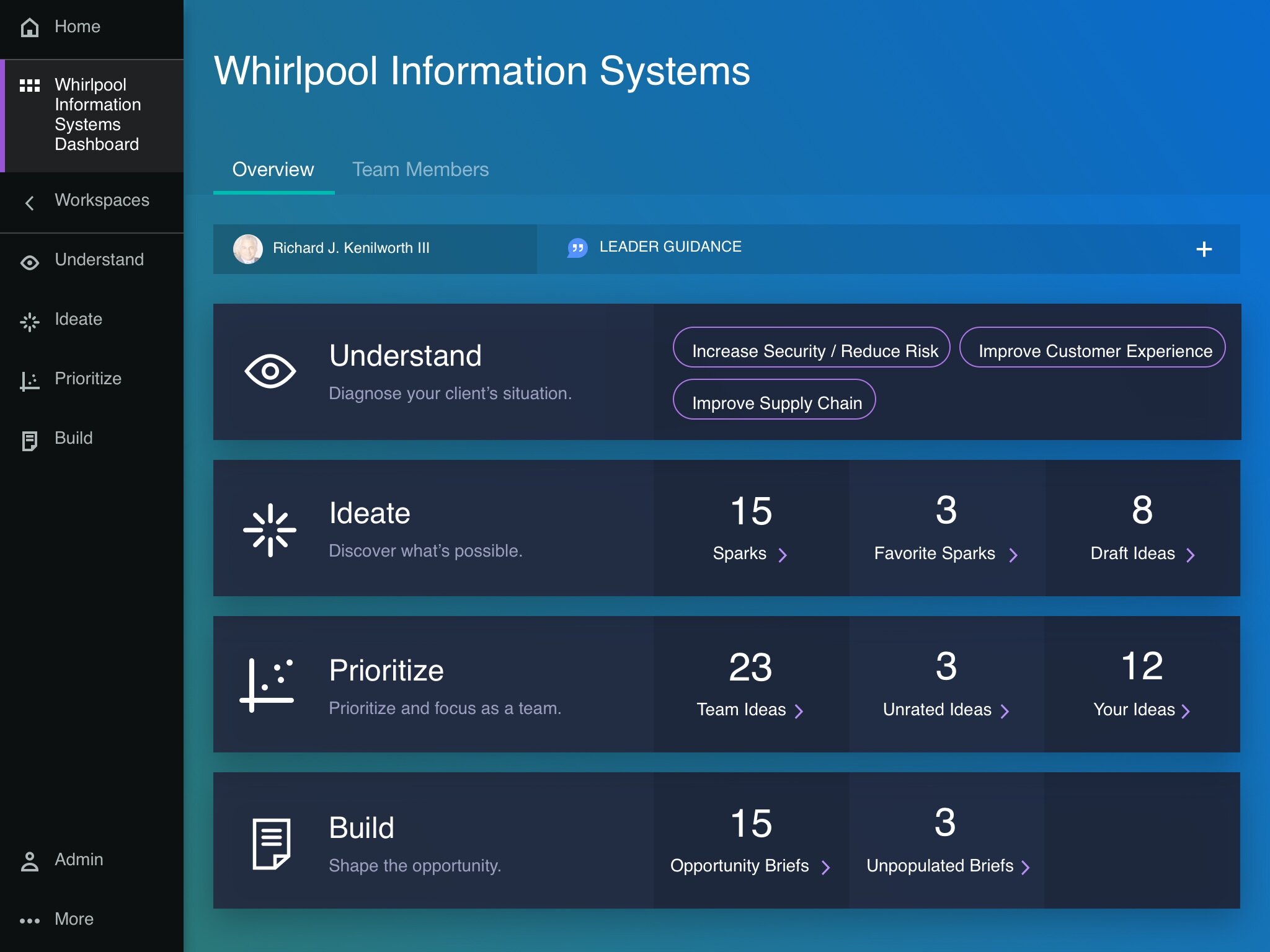This screenshot has height=952, width=1270.
Task: Switch to the Team Members tab
Action: pos(420,170)
